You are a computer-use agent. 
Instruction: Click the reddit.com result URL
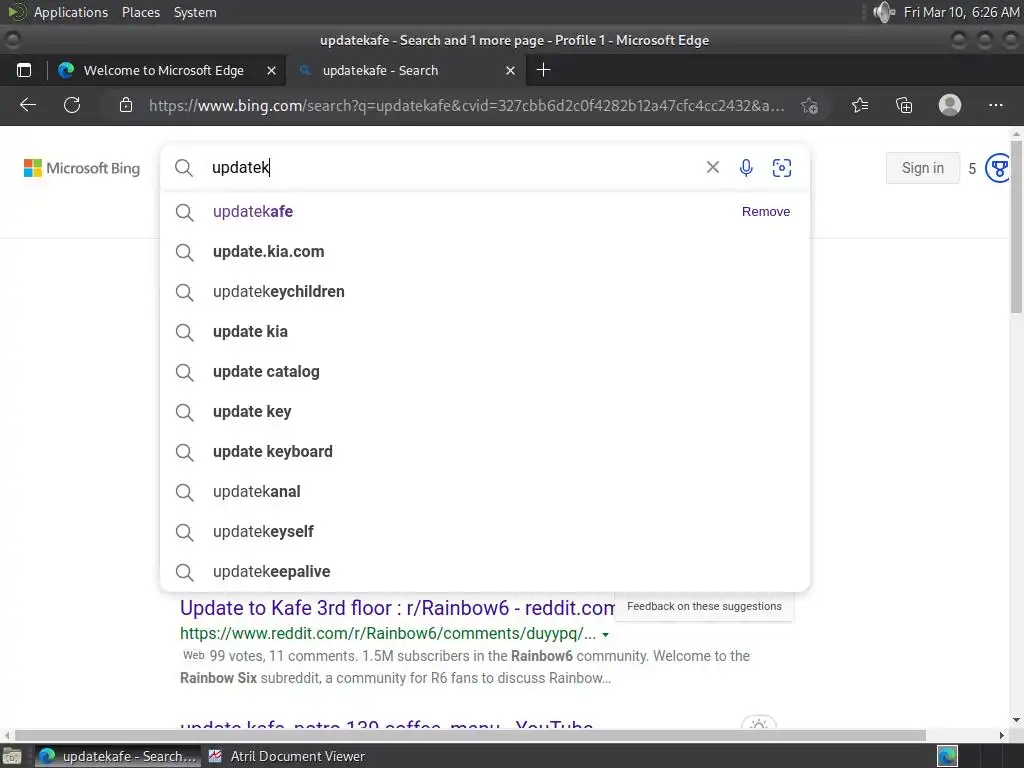tap(388, 633)
